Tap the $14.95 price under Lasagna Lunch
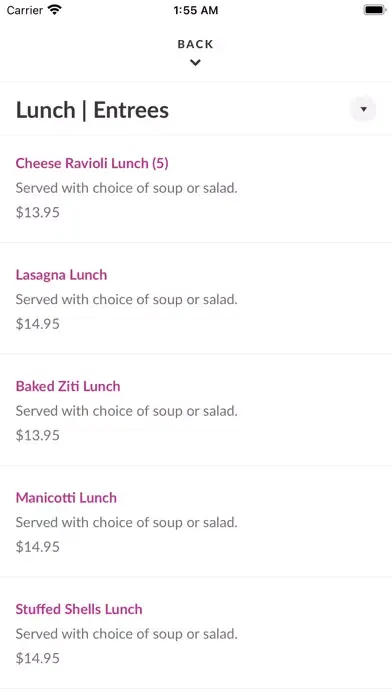 (38, 324)
